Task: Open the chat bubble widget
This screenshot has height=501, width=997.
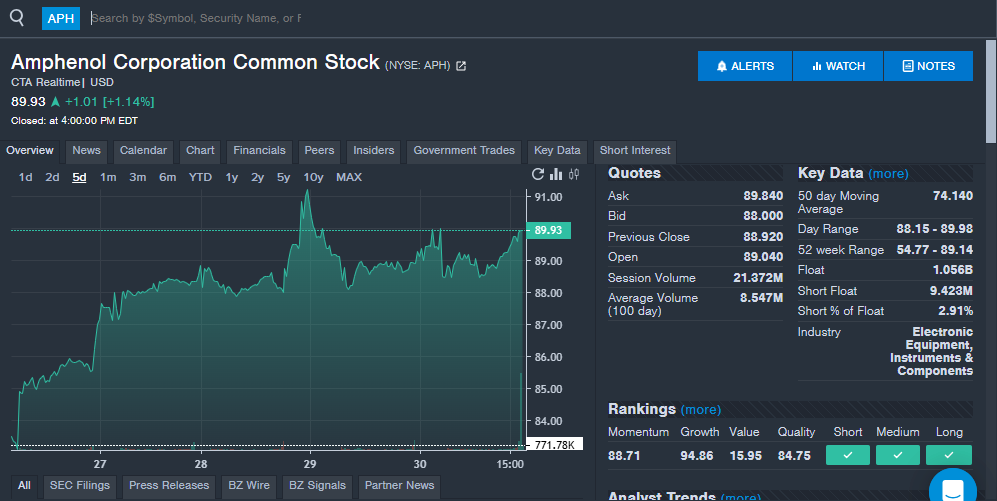Action: click(952, 488)
